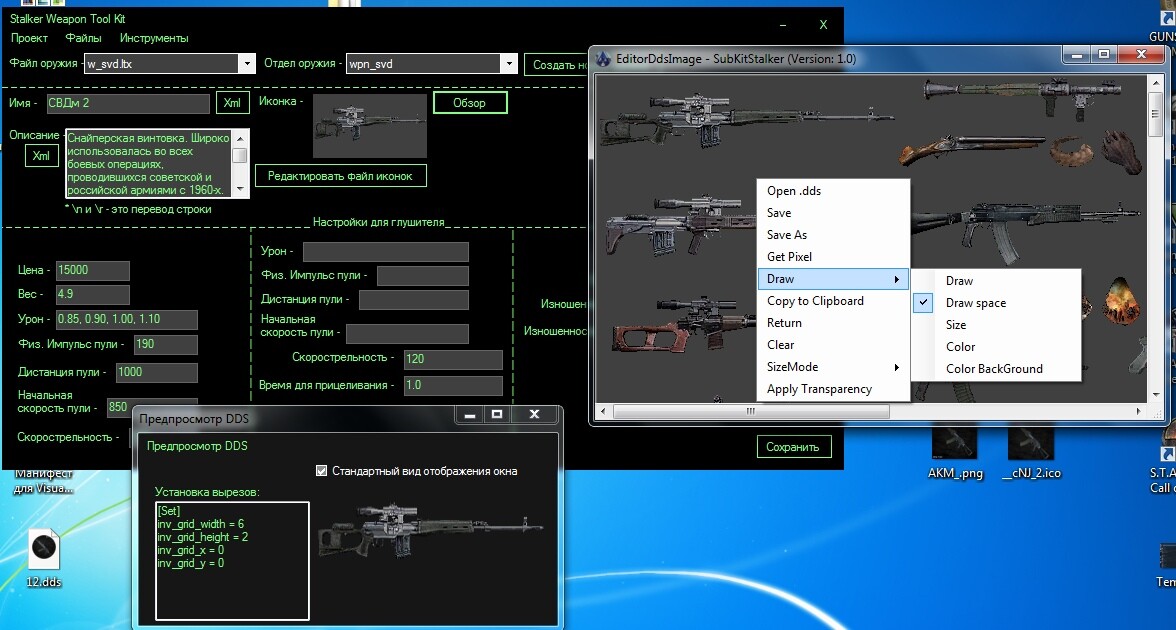Image resolution: width=1176 pixels, height=630 pixels.
Task: Click the Урон field with 0.85, 0.90
Action: pyautogui.click(x=127, y=319)
